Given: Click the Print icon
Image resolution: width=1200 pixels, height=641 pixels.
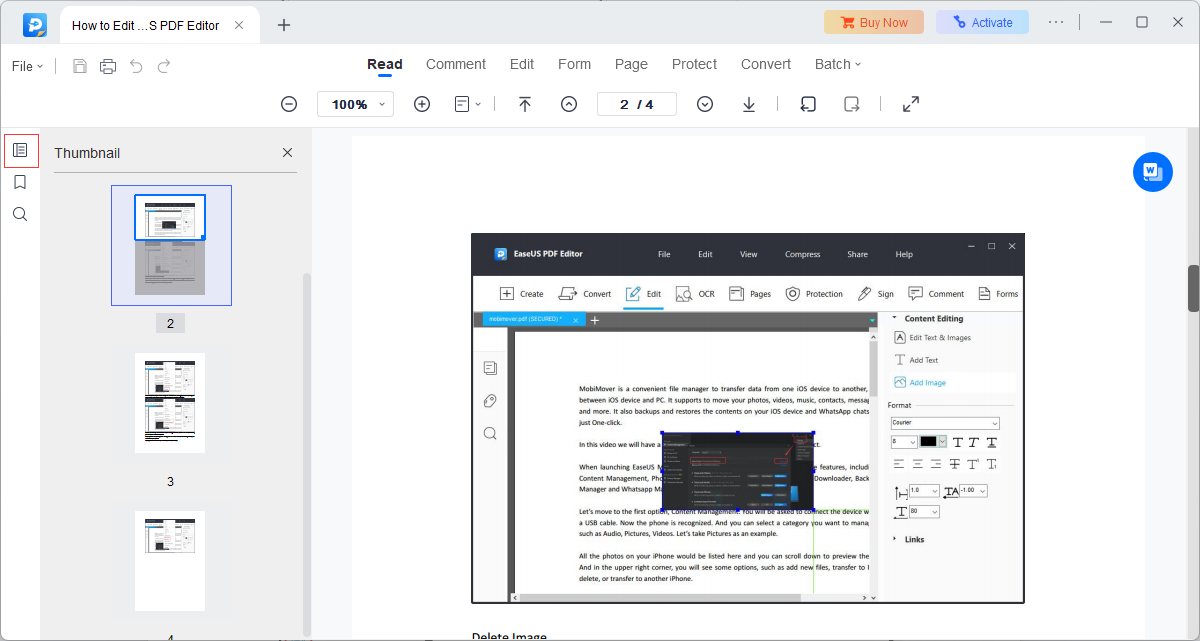Looking at the screenshot, I should 108,66.
